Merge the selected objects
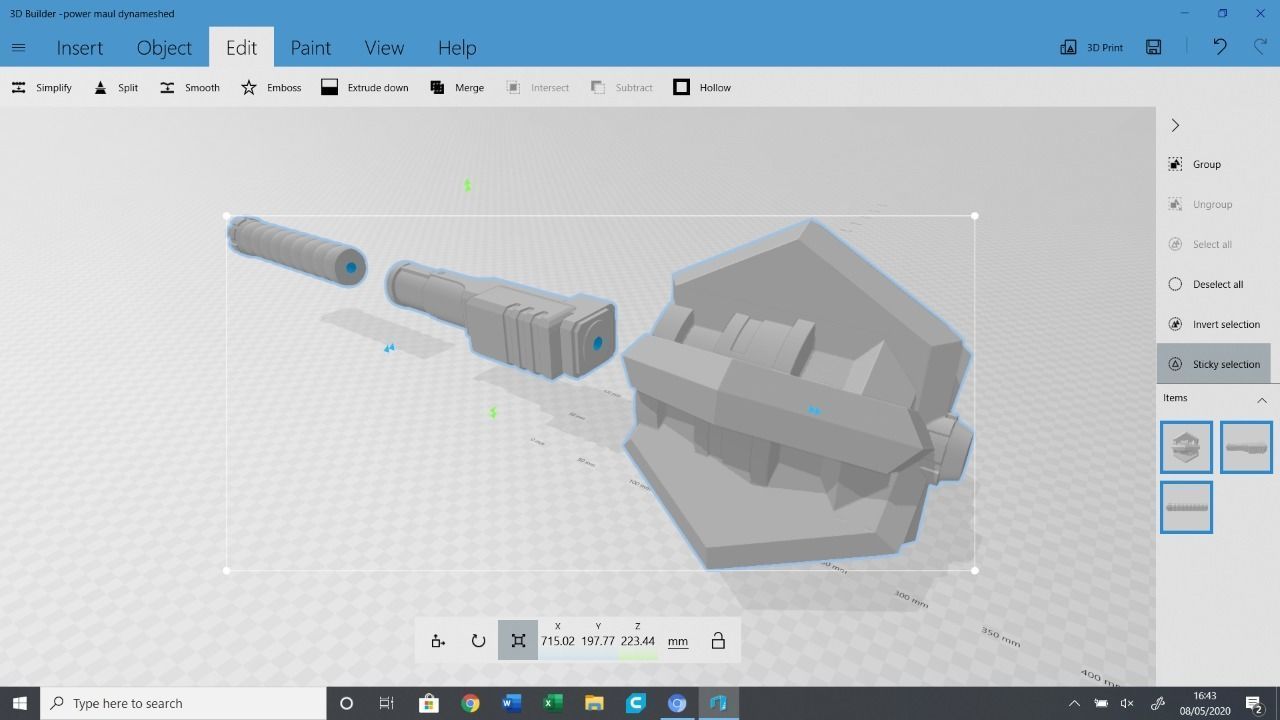Viewport: 1280px width, 720px height. 457,88
